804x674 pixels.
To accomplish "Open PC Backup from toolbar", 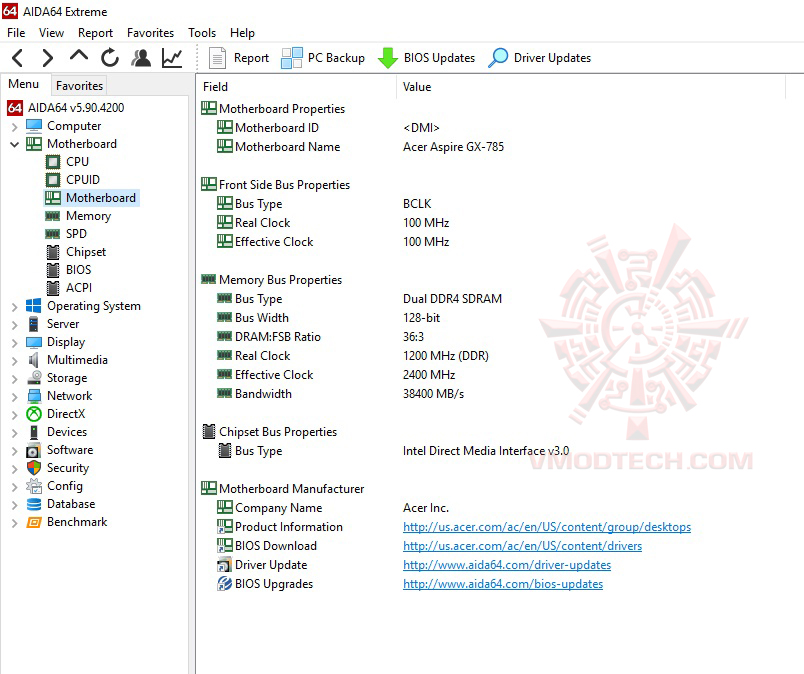I will [323, 58].
